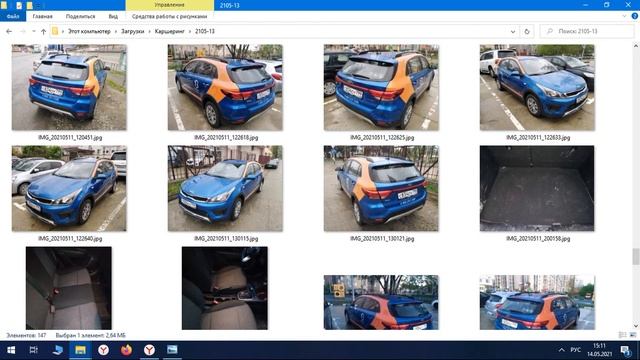Open the Help question mark icon
This screenshot has width=640, height=360.
635,16
